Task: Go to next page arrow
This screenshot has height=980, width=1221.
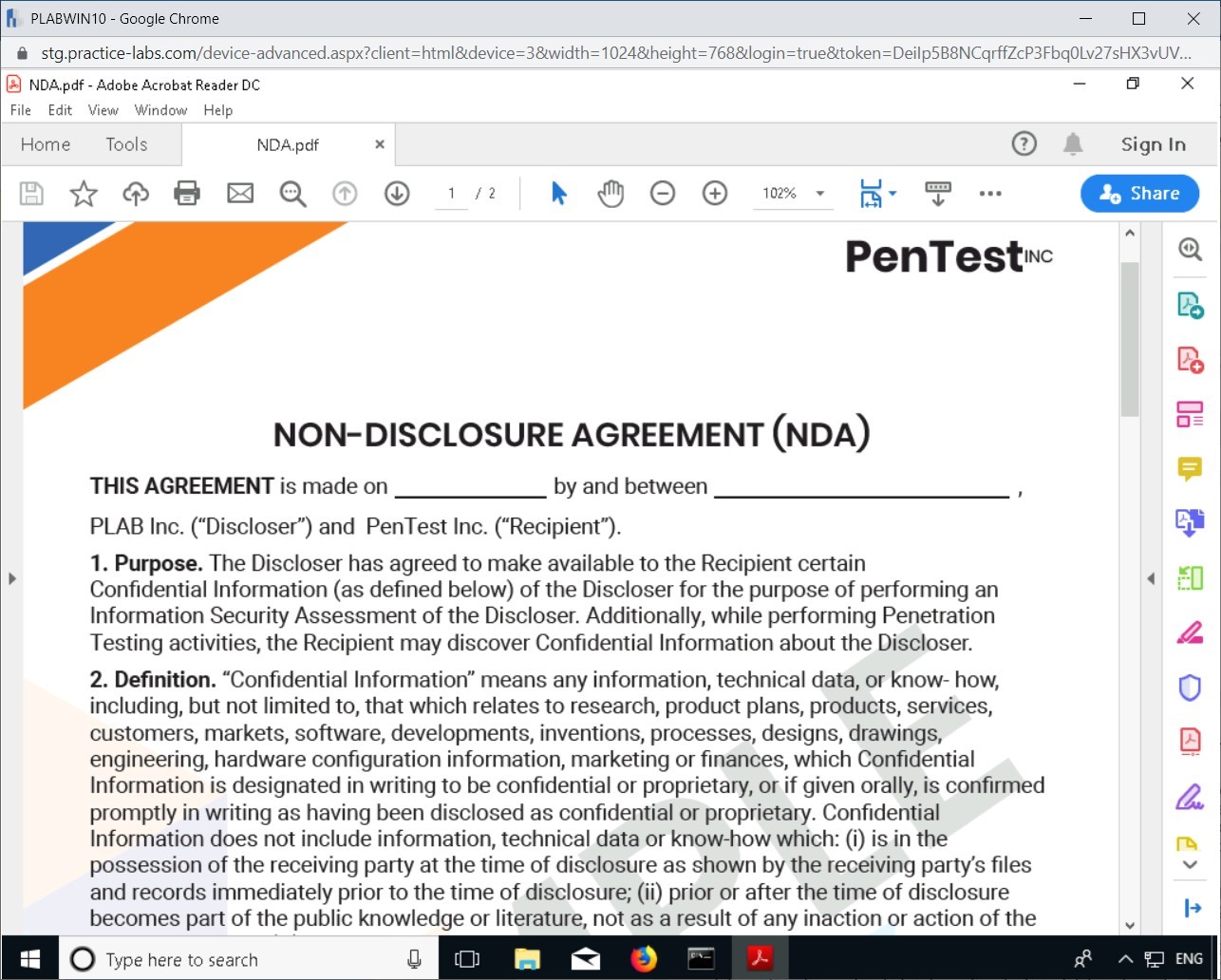Action: coord(397,194)
